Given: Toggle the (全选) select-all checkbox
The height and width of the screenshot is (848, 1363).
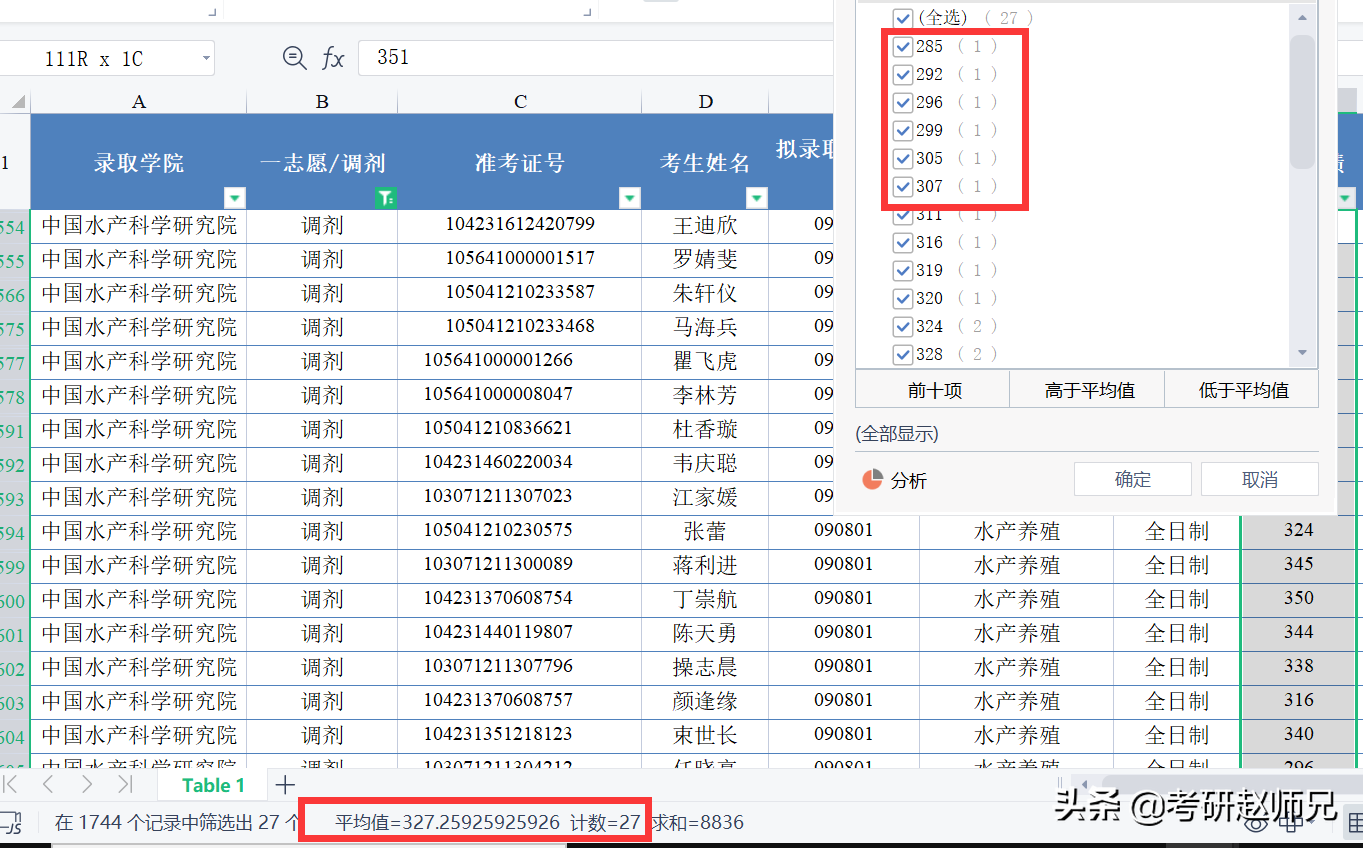Looking at the screenshot, I should [x=903, y=17].
